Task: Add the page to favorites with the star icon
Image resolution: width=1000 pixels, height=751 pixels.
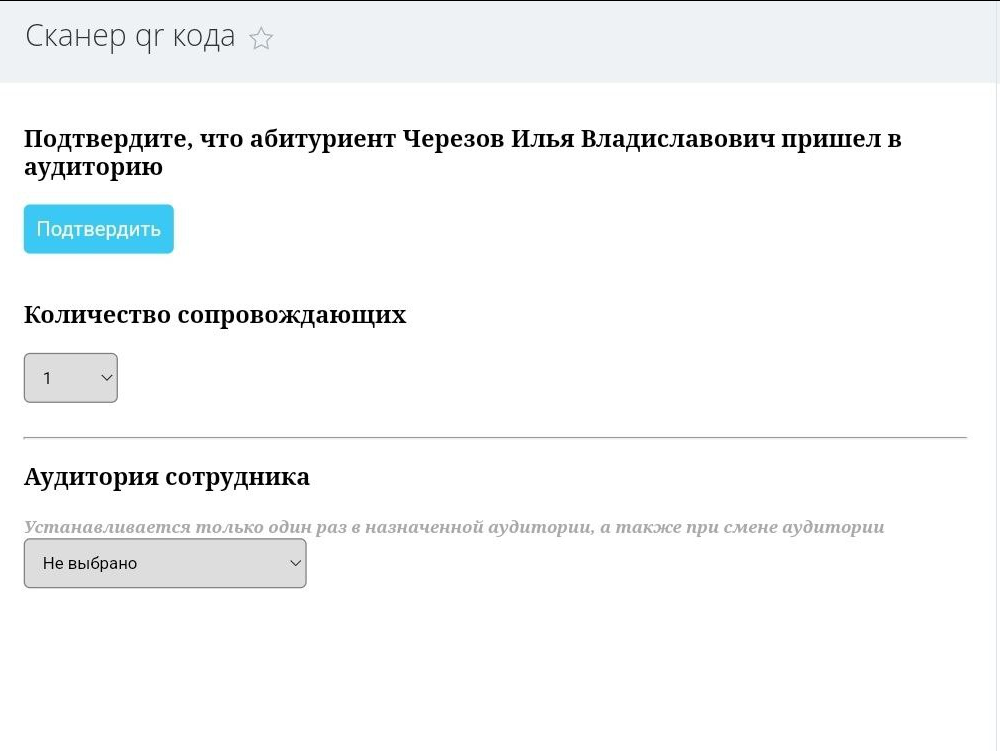Action: [x=261, y=38]
